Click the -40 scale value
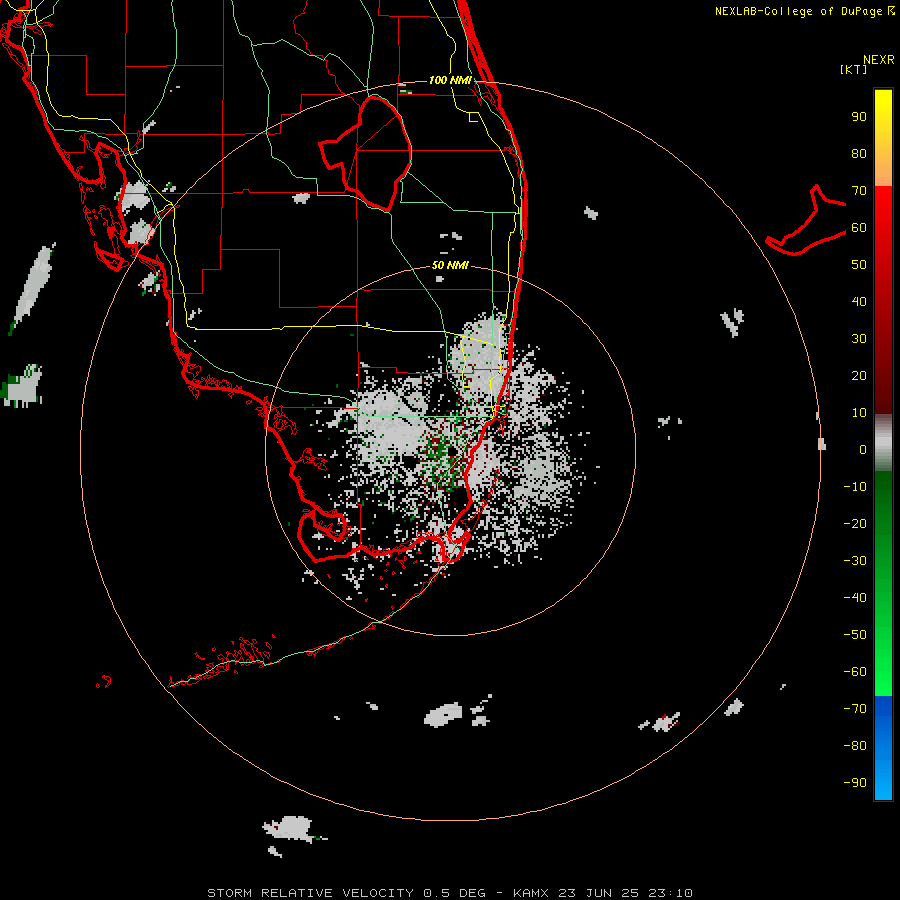This screenshot has width=900, height=900. (855, 598)
